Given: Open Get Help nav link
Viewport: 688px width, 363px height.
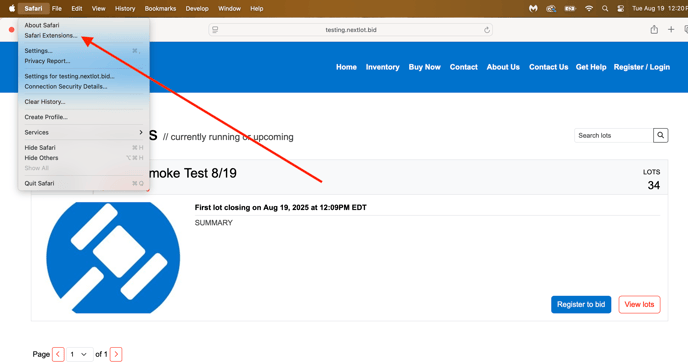Looking at the screenshot, I should [x=591, y=67].
